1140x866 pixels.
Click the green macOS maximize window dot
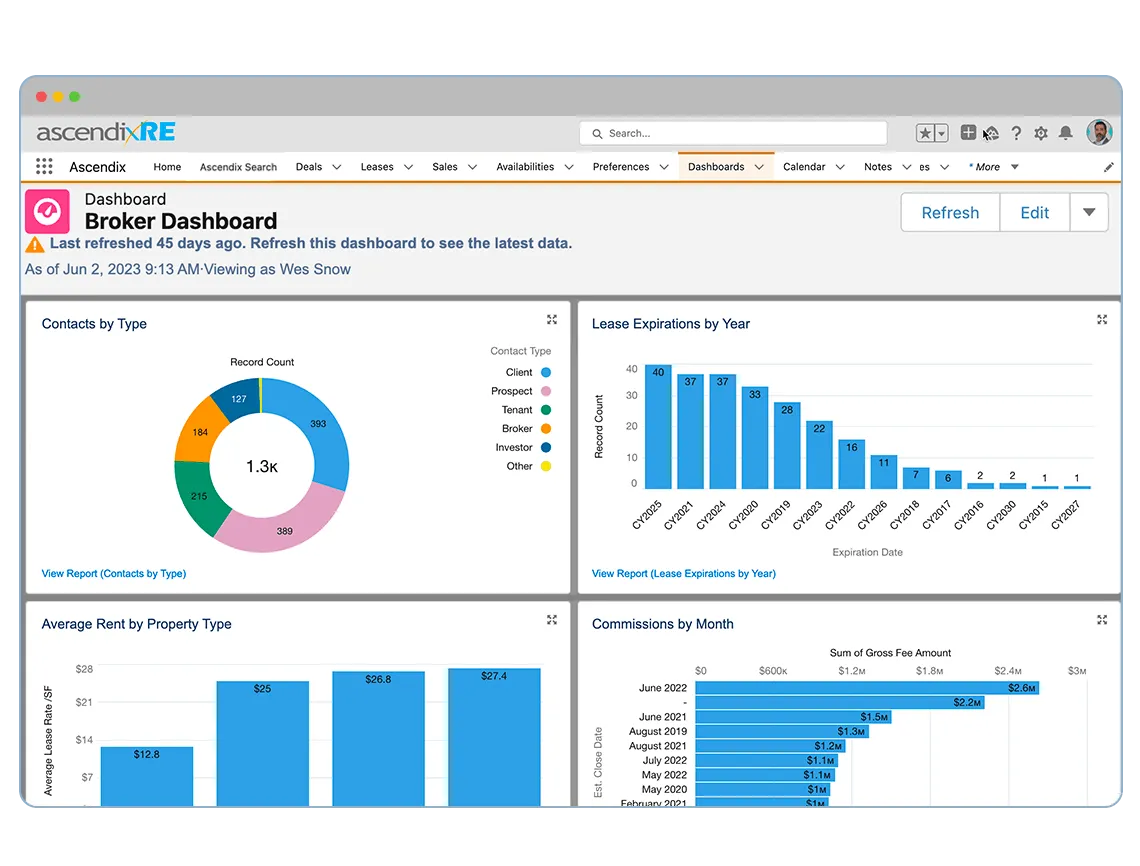pyautogui.click(x=74, y=96)
